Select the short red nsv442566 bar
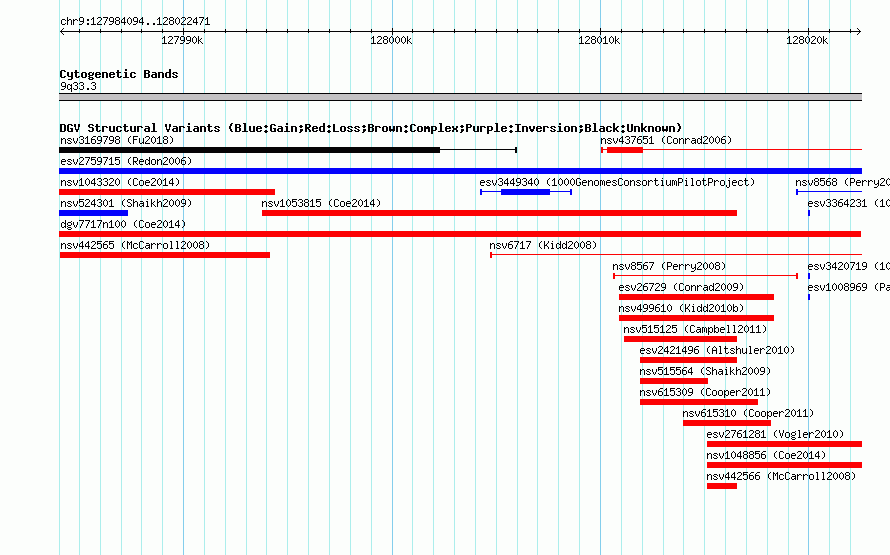 (x=722, y=486)
